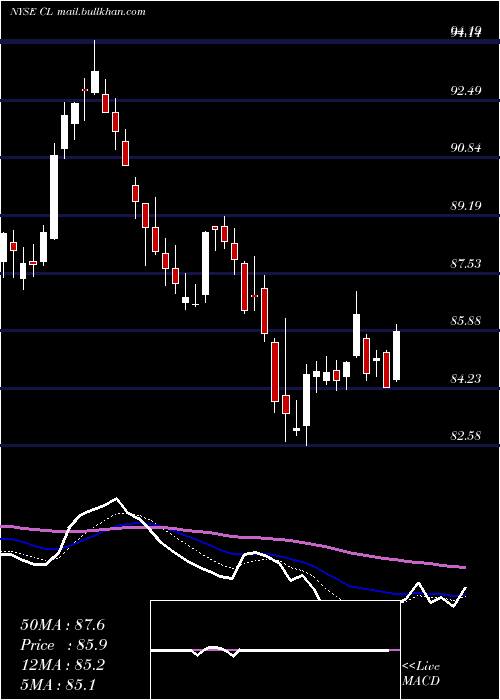Click the '12MA : 85.2' readout
Viewport: 500px width, 700px height.
click(x=62, y=665)
